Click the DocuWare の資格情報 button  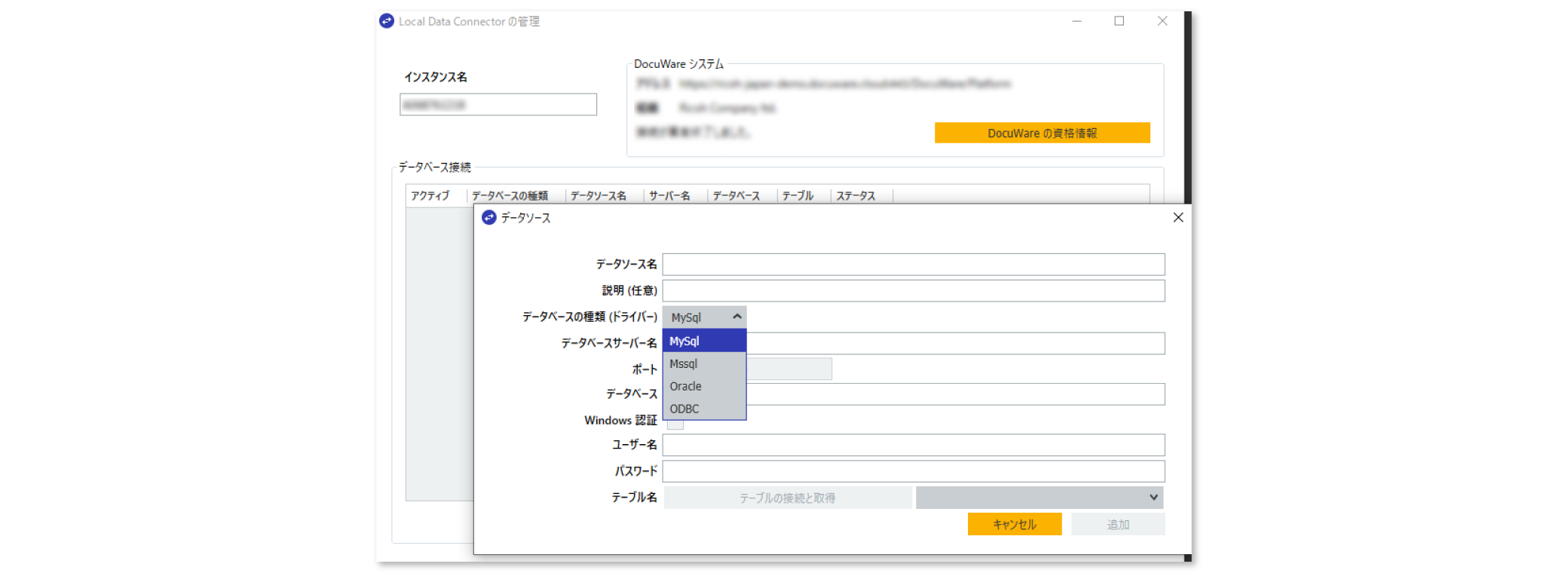coord(1043,133)
